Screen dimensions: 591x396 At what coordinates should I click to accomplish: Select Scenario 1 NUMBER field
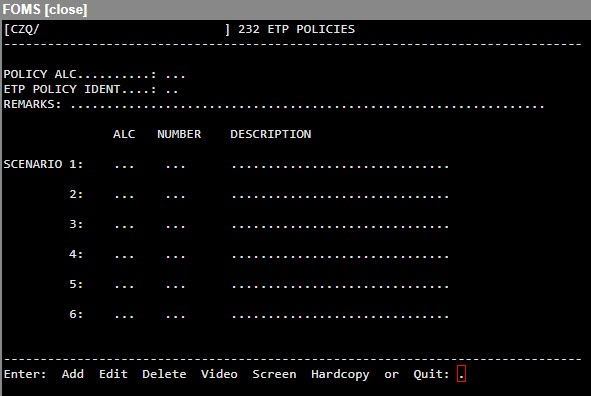[176, 165]
